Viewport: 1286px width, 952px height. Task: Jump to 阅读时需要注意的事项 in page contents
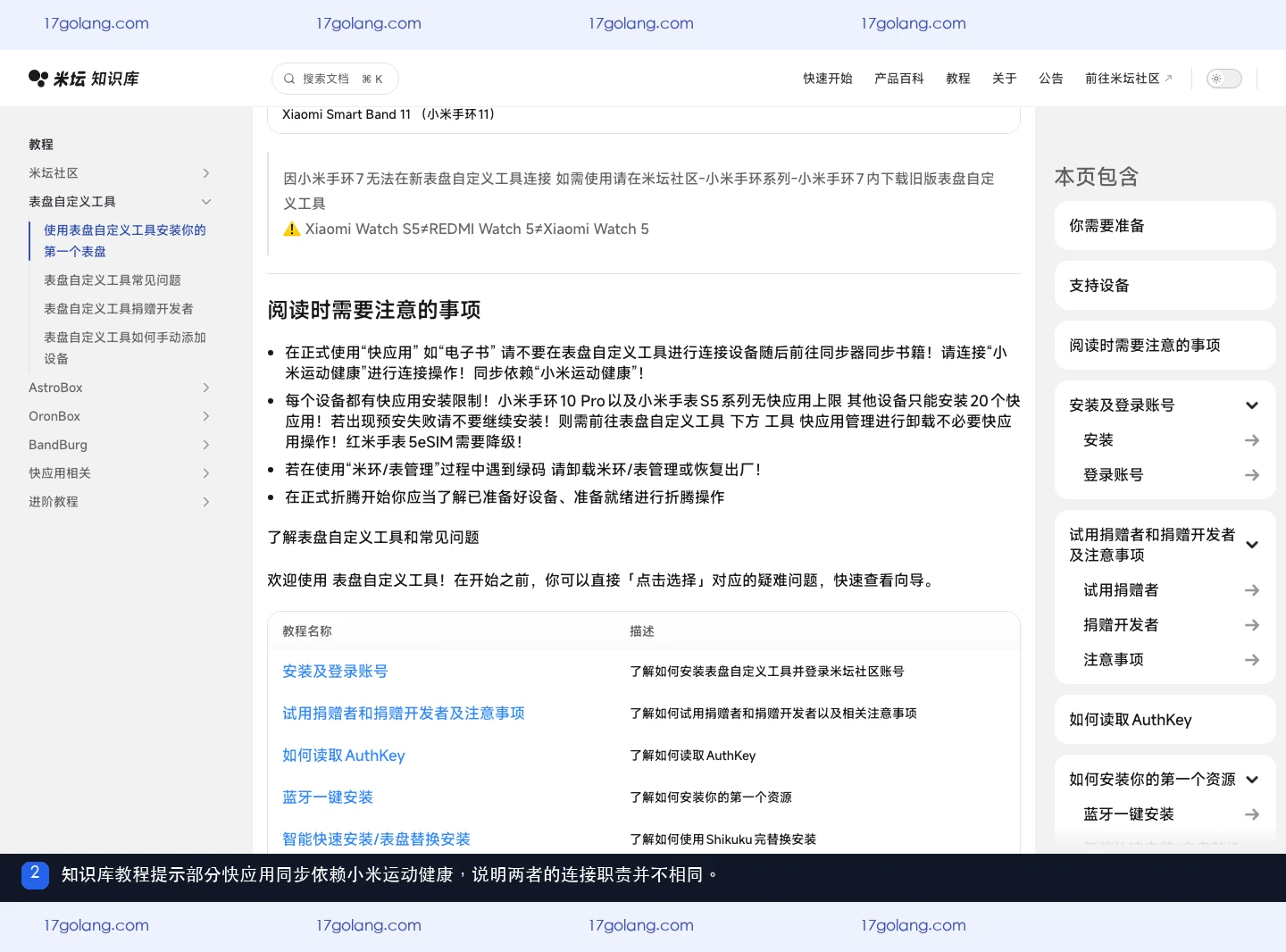click(1165, 346)
